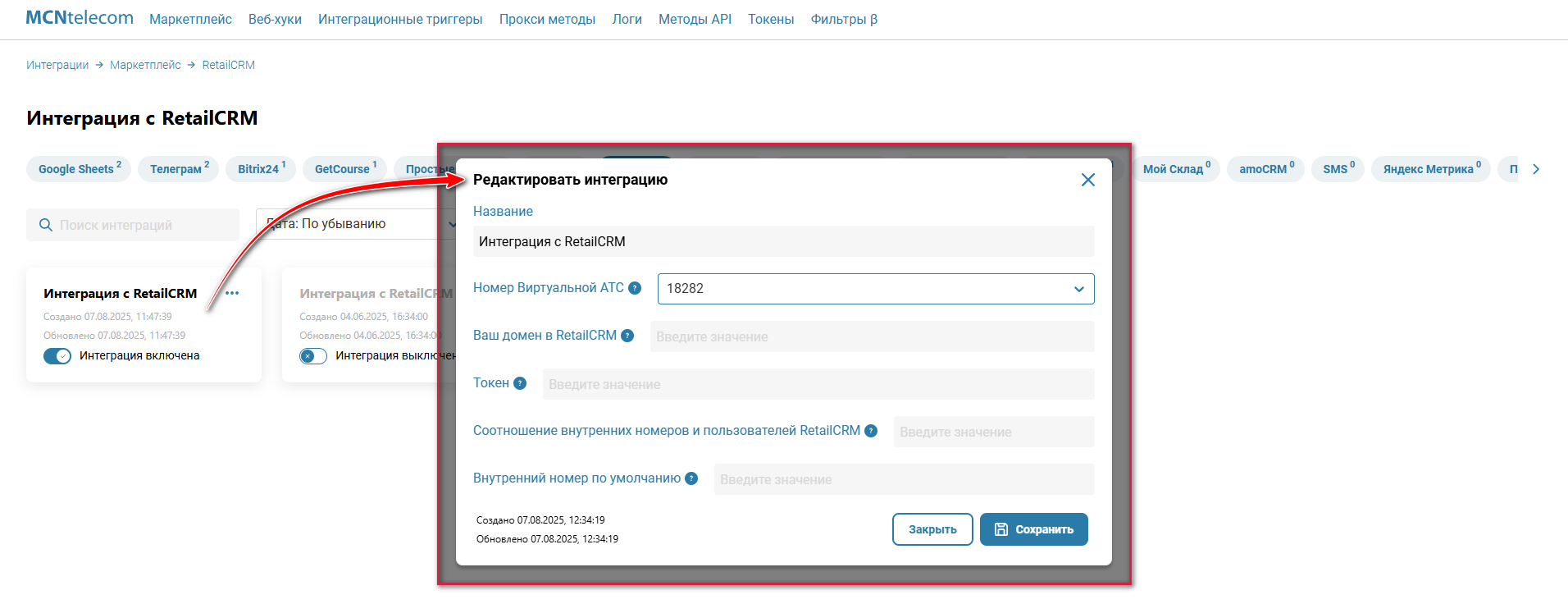1568x604 pixels.
Task: Click the enabled Интеграция с RetailCRM card title
Action: pyautogui.click(x=121, y=294)
